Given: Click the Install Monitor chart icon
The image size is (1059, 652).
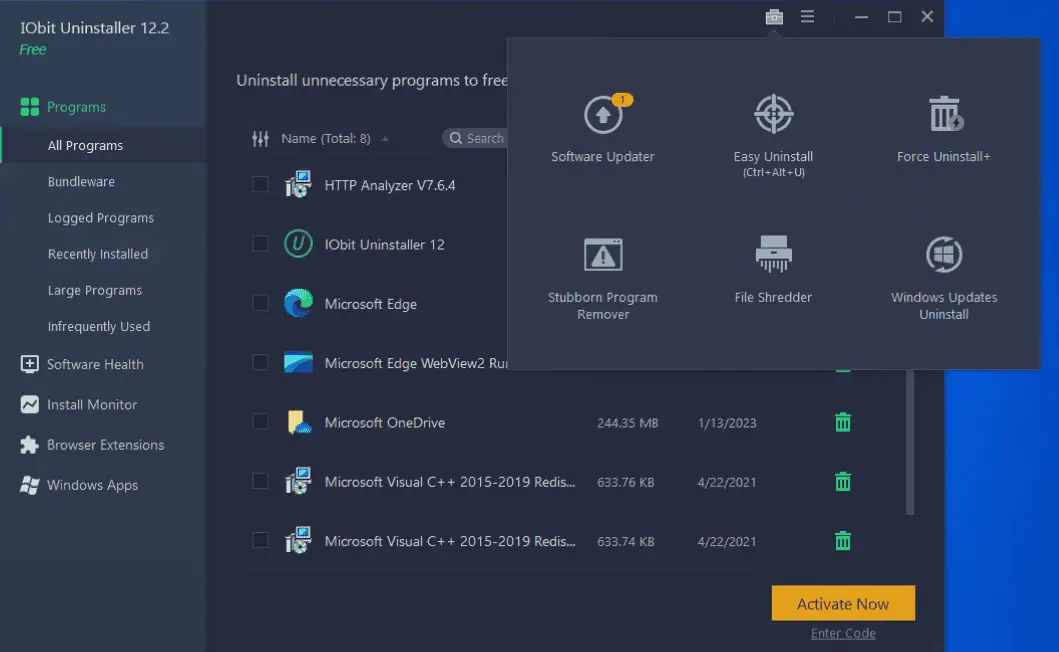Looking at the screenshot, I should click(x=29, y=405).
